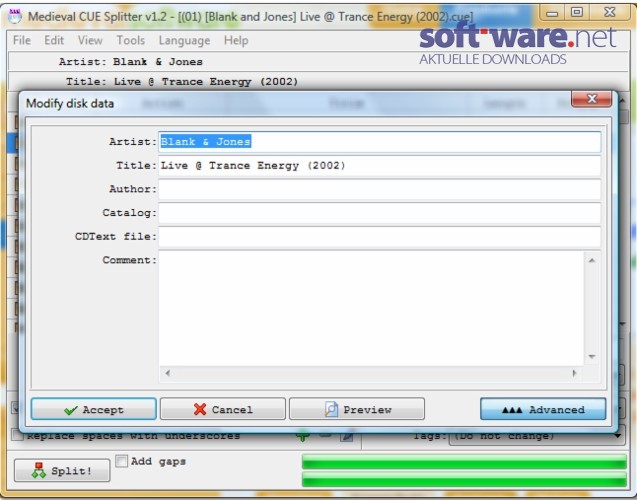
Task: Close the Modify disk data dialog
Action: pos(592,99)
